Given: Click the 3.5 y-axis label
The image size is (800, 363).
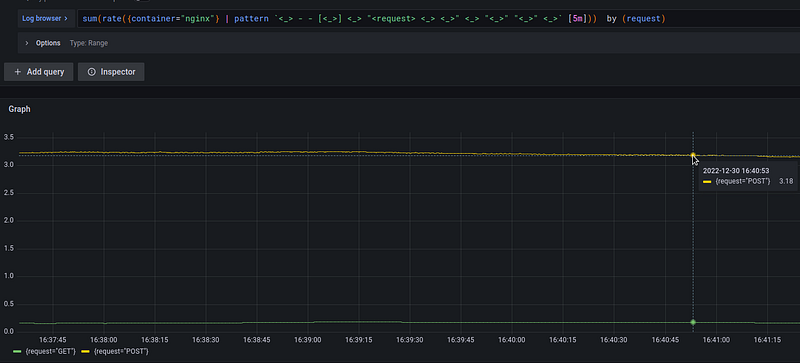Looking at the screenshot, I should tap(9, 137).
